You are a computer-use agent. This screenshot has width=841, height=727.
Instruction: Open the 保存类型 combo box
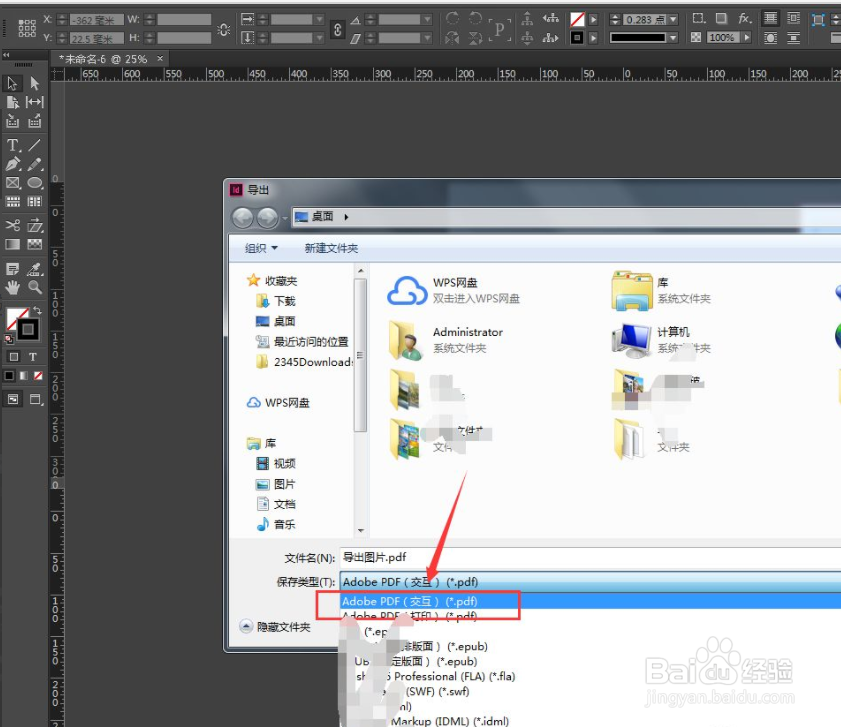[x=590, y=582]
